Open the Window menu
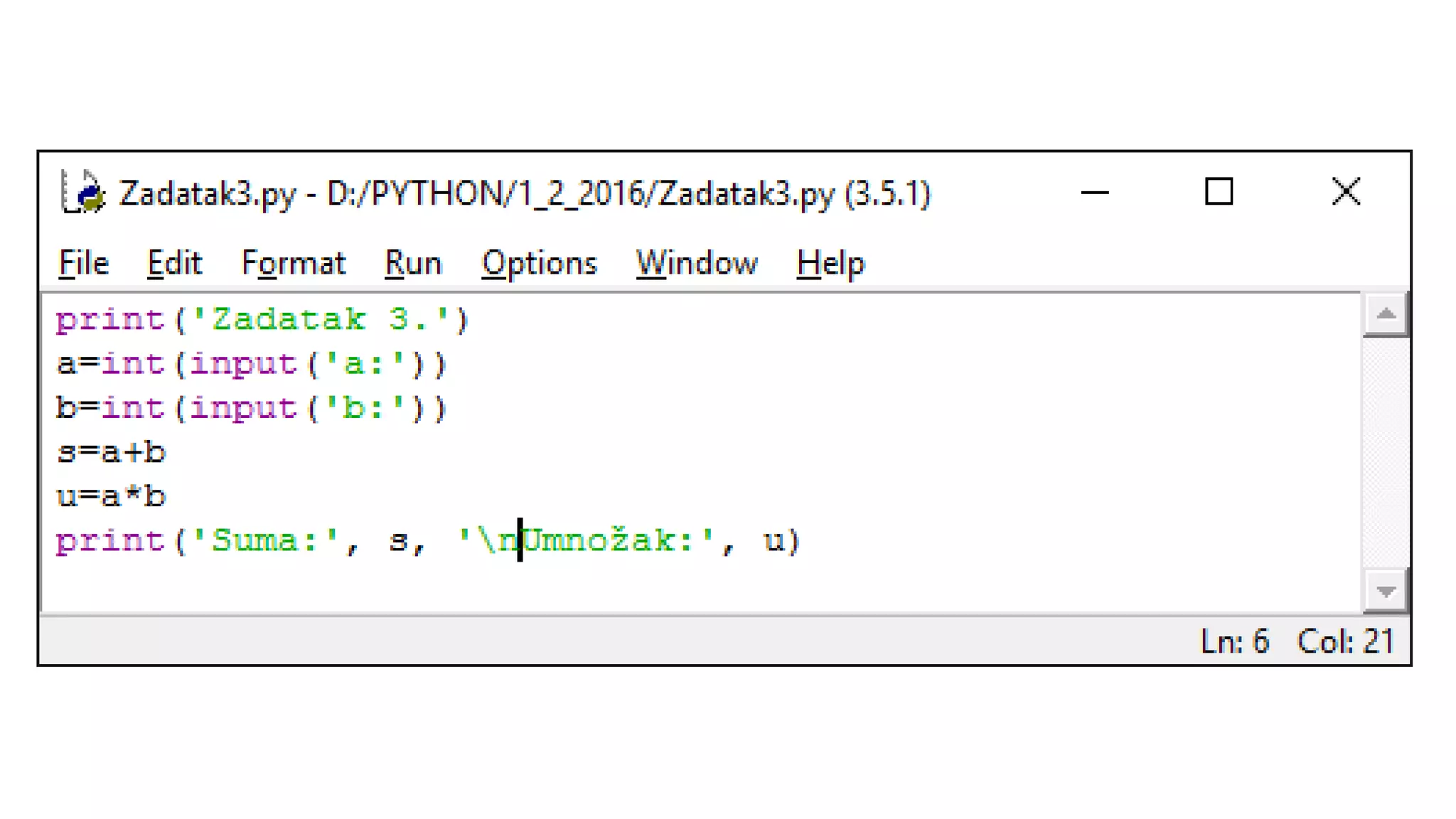Screen dimensions: 1456x819 (696, 264)
